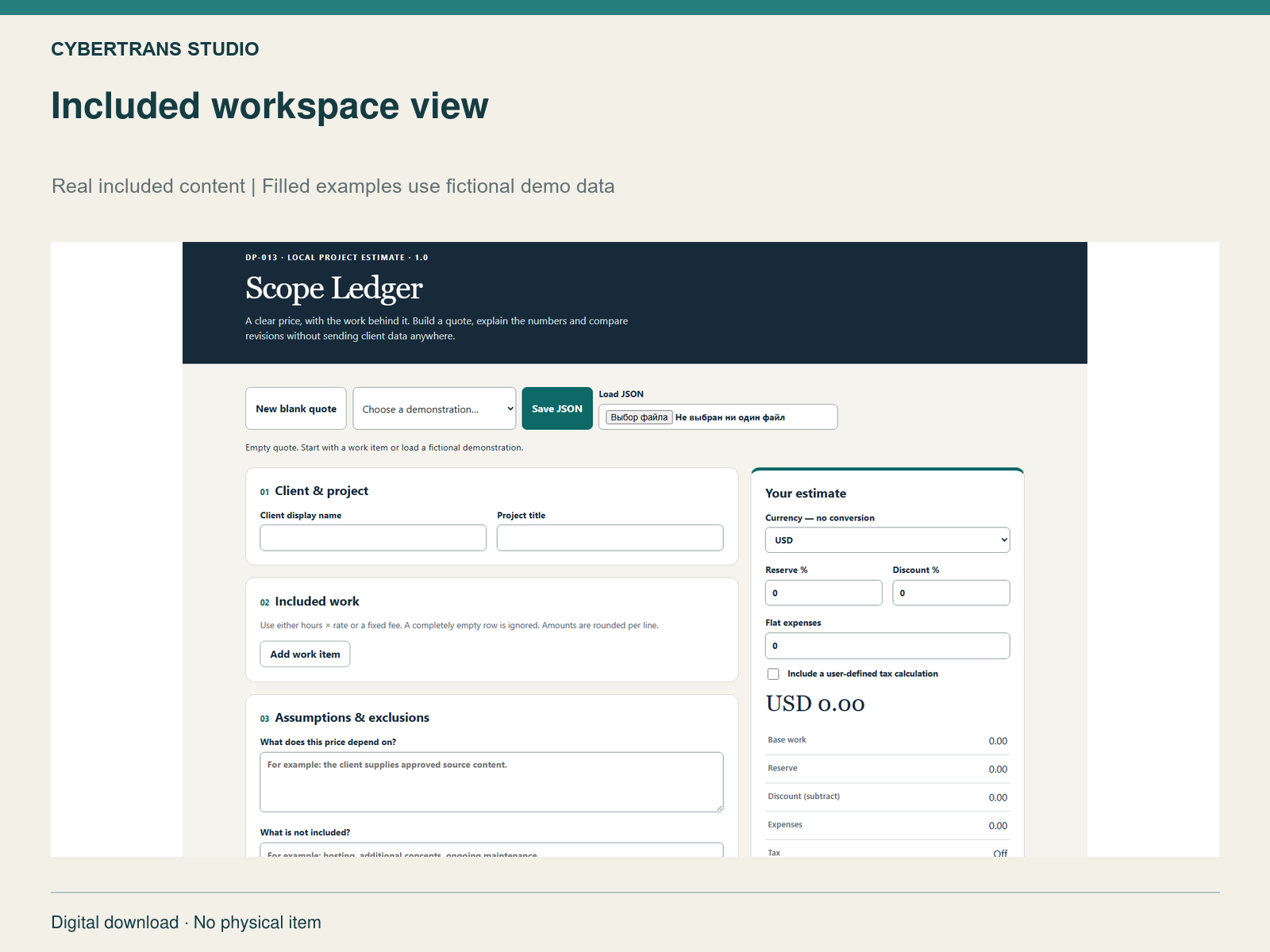This screenshot has height=952, width=1270.
Task: Click the Expenses row label
Action: click(x=785, y=825)
